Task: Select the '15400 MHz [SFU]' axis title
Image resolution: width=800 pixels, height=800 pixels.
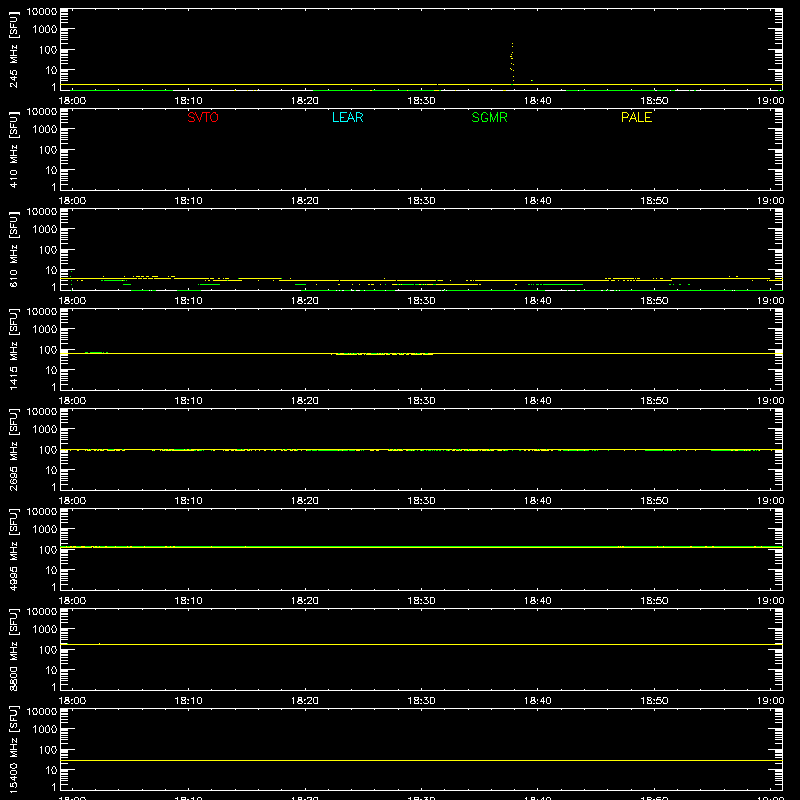Action: tap(13, 749)
